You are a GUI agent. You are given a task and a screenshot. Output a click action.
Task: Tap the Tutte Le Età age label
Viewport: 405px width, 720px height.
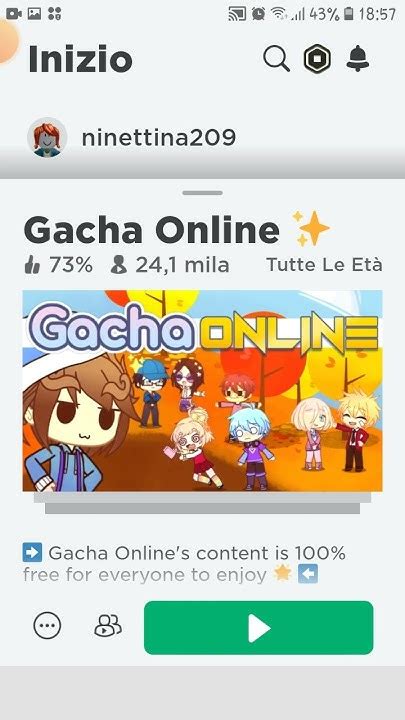(x=324, y=265)
